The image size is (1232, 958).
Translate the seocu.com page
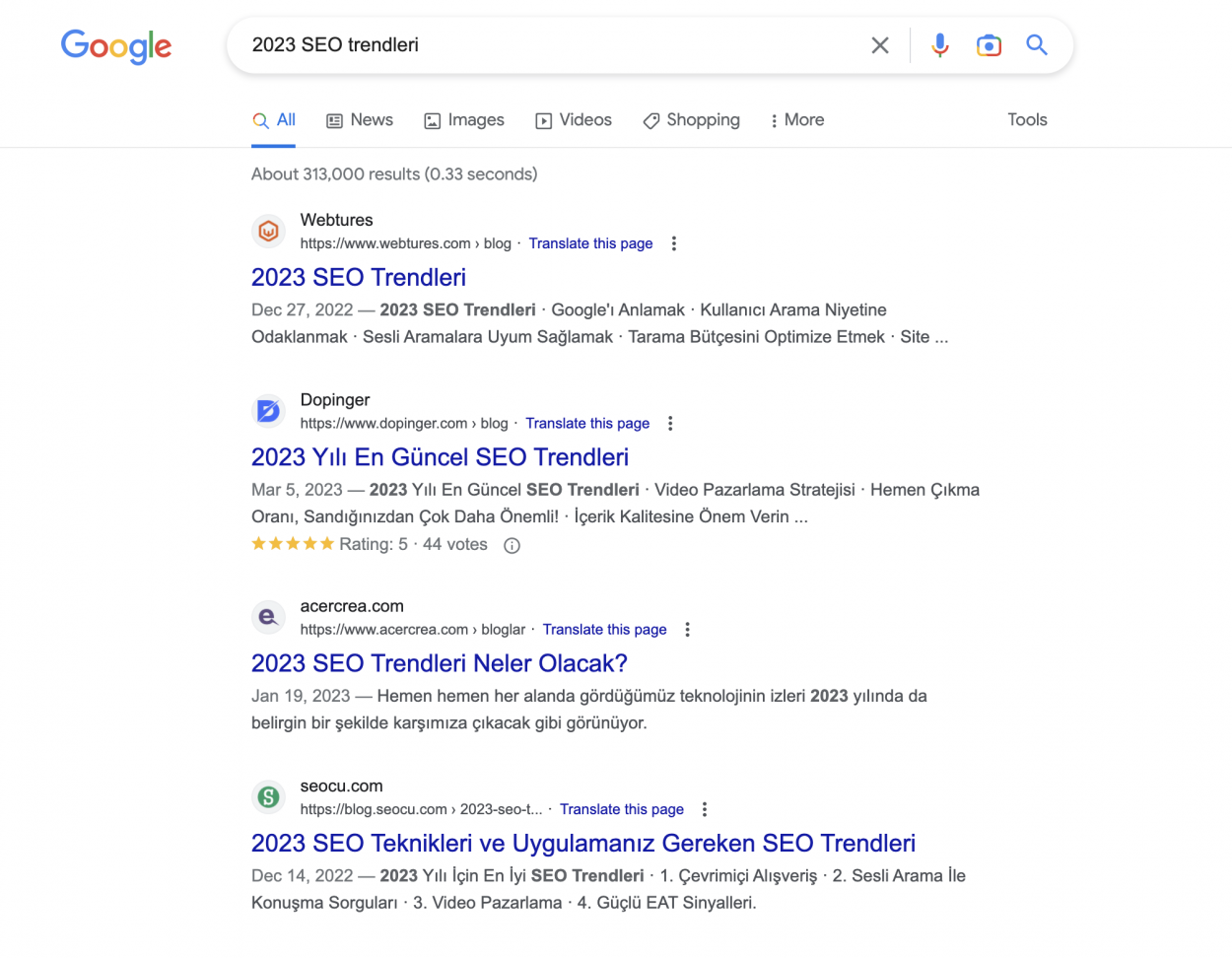(621, 809)
